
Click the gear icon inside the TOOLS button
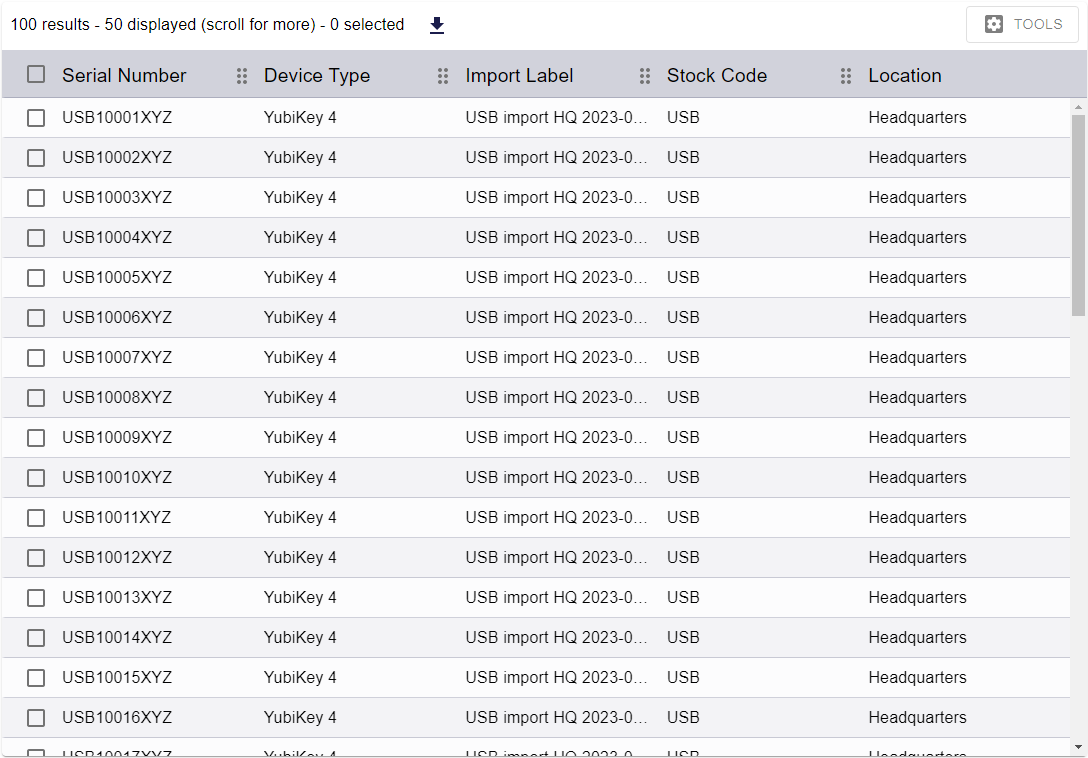click(993, 24)
